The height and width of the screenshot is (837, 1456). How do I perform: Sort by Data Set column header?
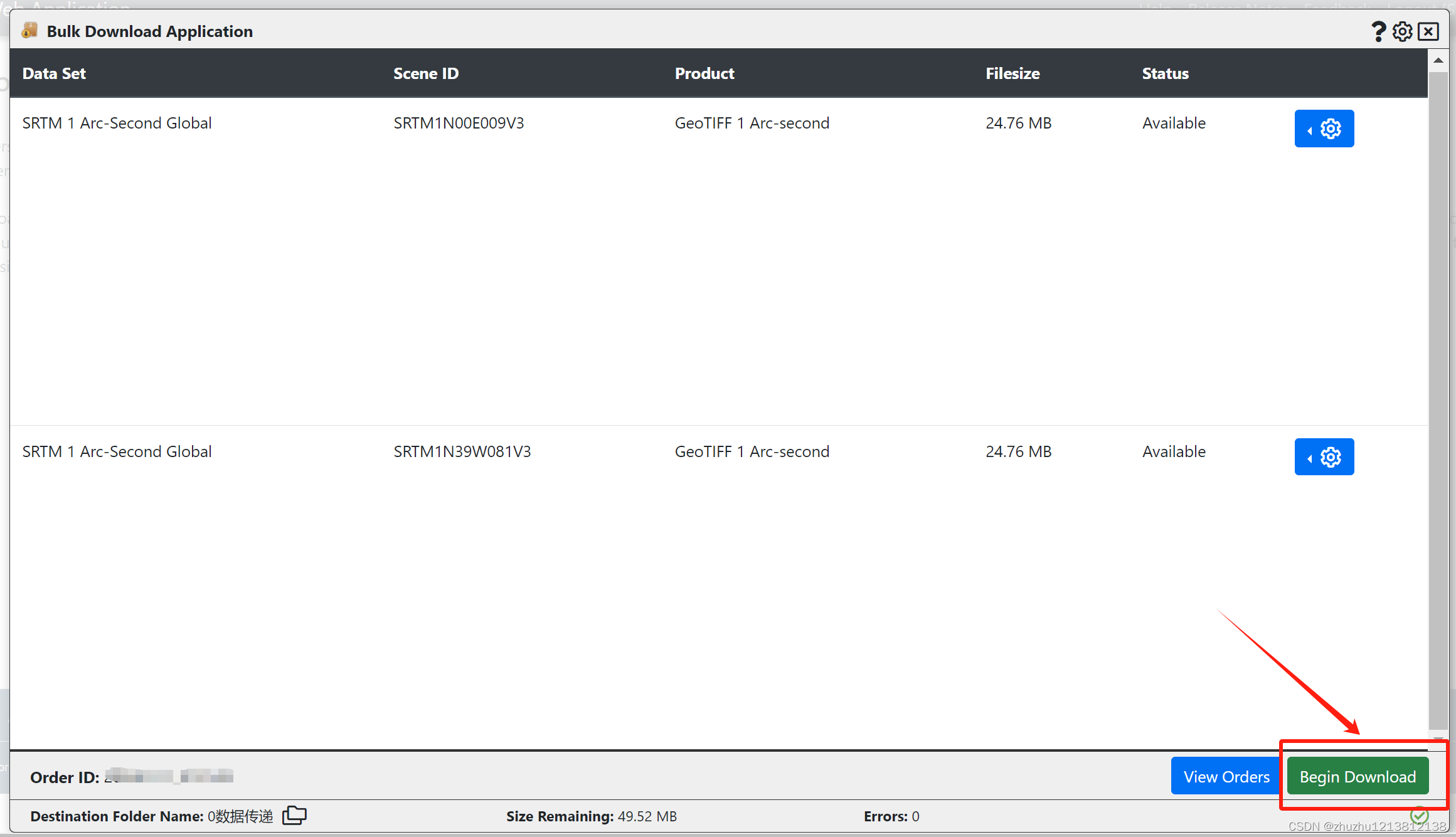tap(54, 73)
